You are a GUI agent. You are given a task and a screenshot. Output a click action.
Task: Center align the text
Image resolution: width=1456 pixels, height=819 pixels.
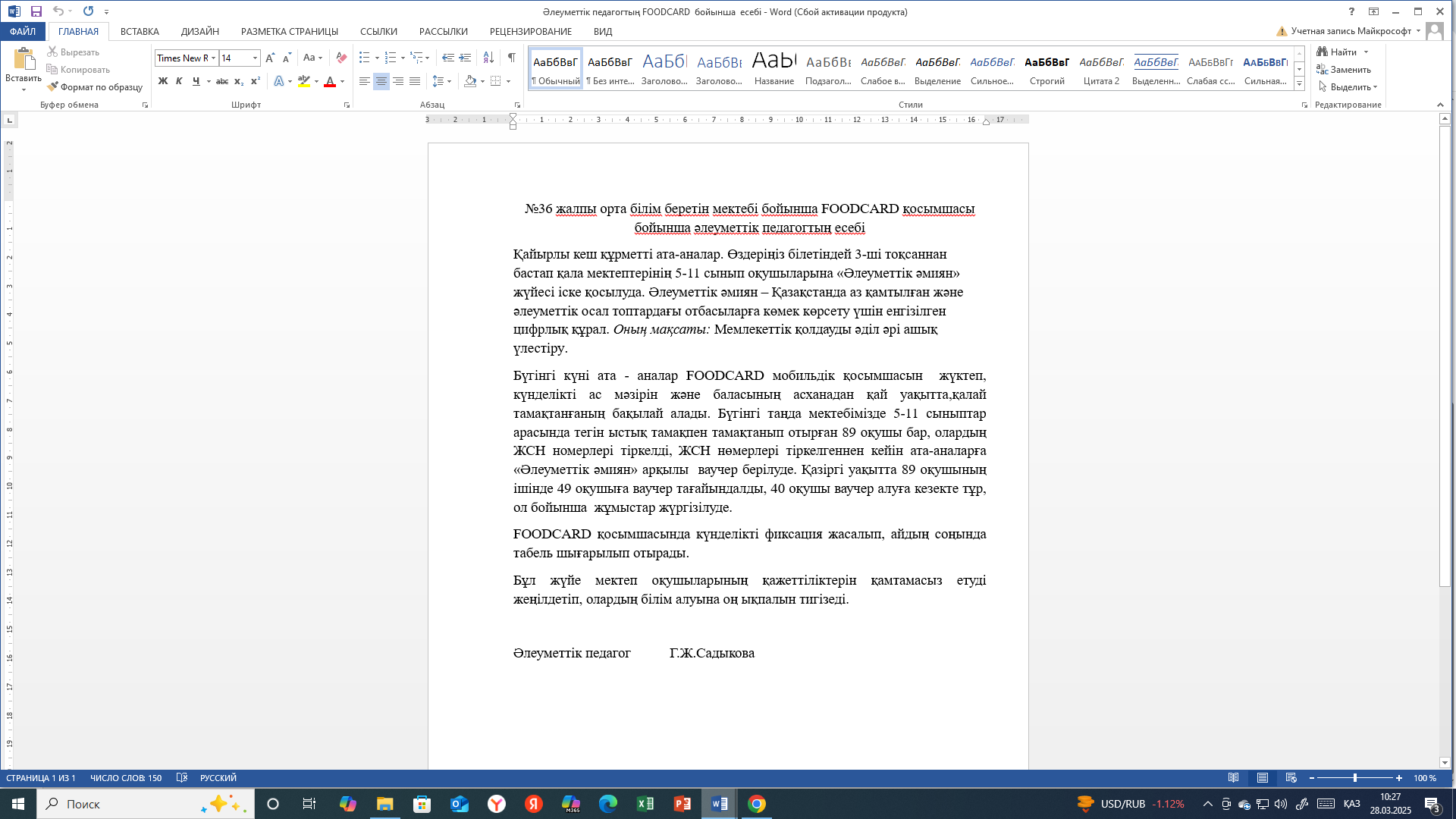click(381, 81)
